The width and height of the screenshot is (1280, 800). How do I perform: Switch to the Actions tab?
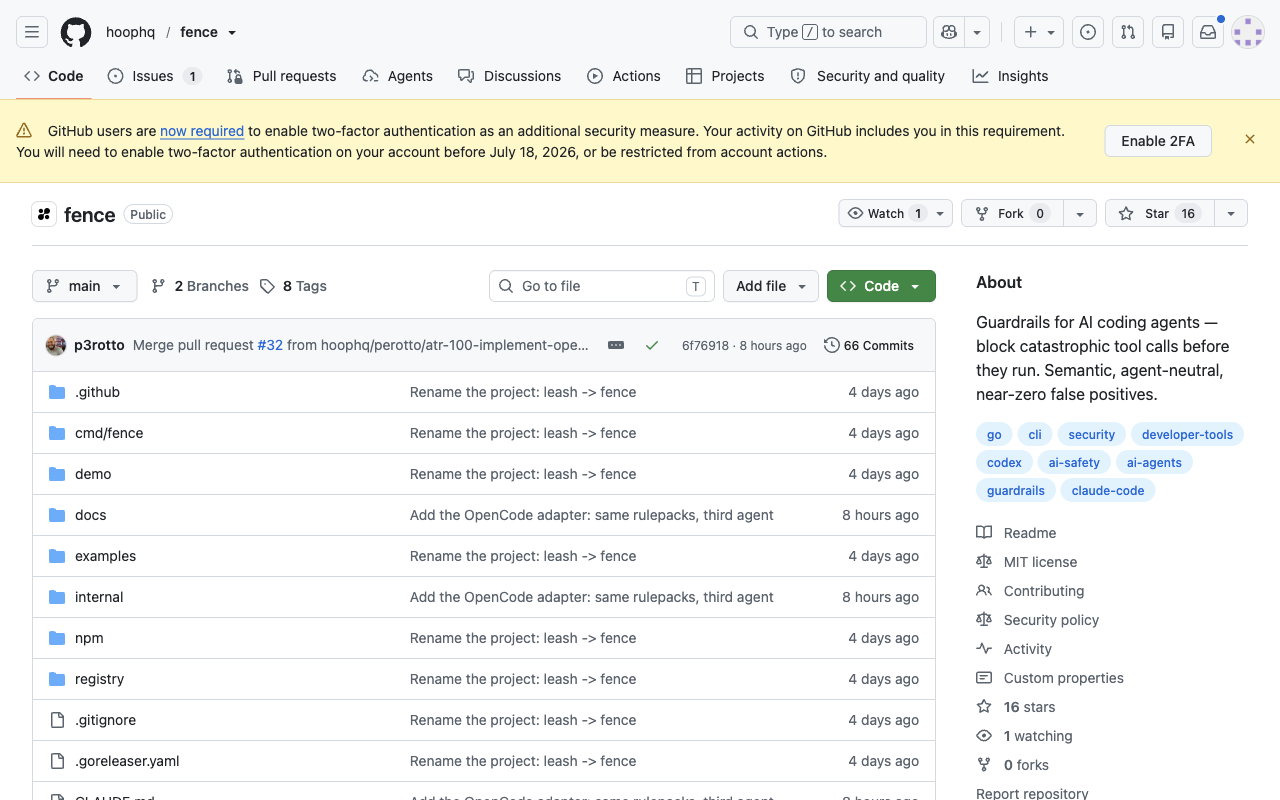point(623,76)
